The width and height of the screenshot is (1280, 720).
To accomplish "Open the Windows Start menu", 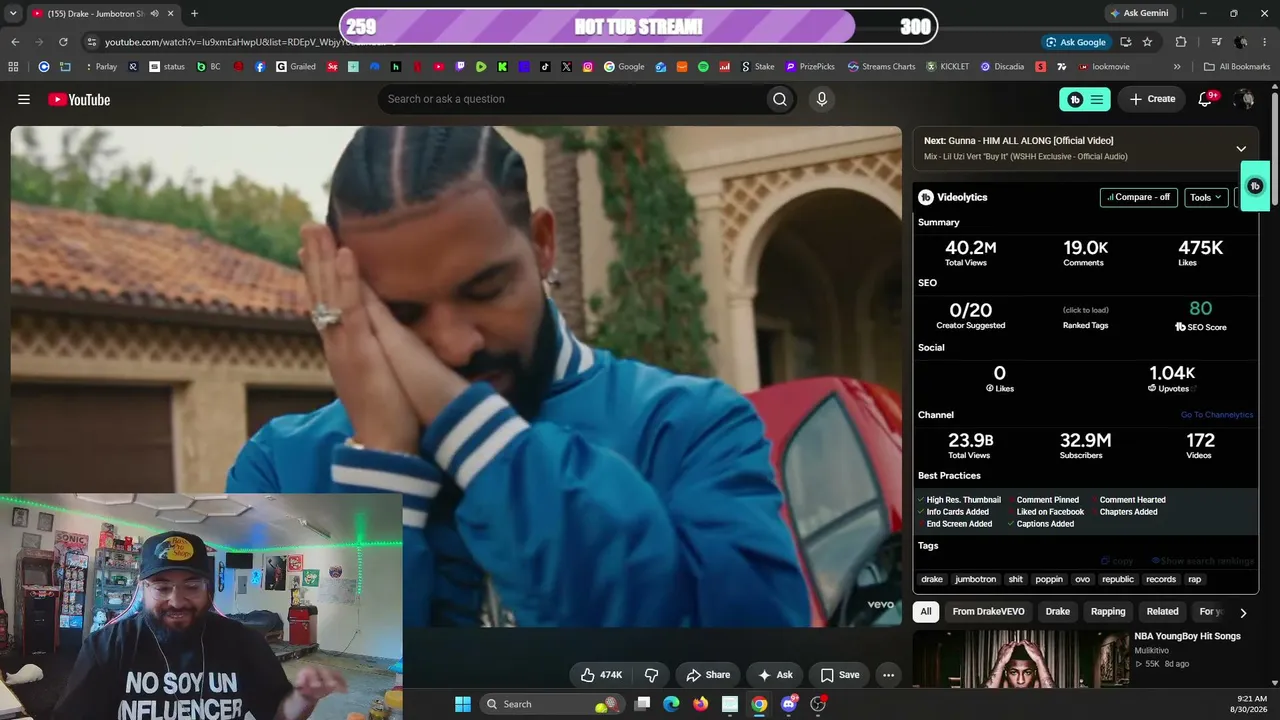I will point(463,704).
